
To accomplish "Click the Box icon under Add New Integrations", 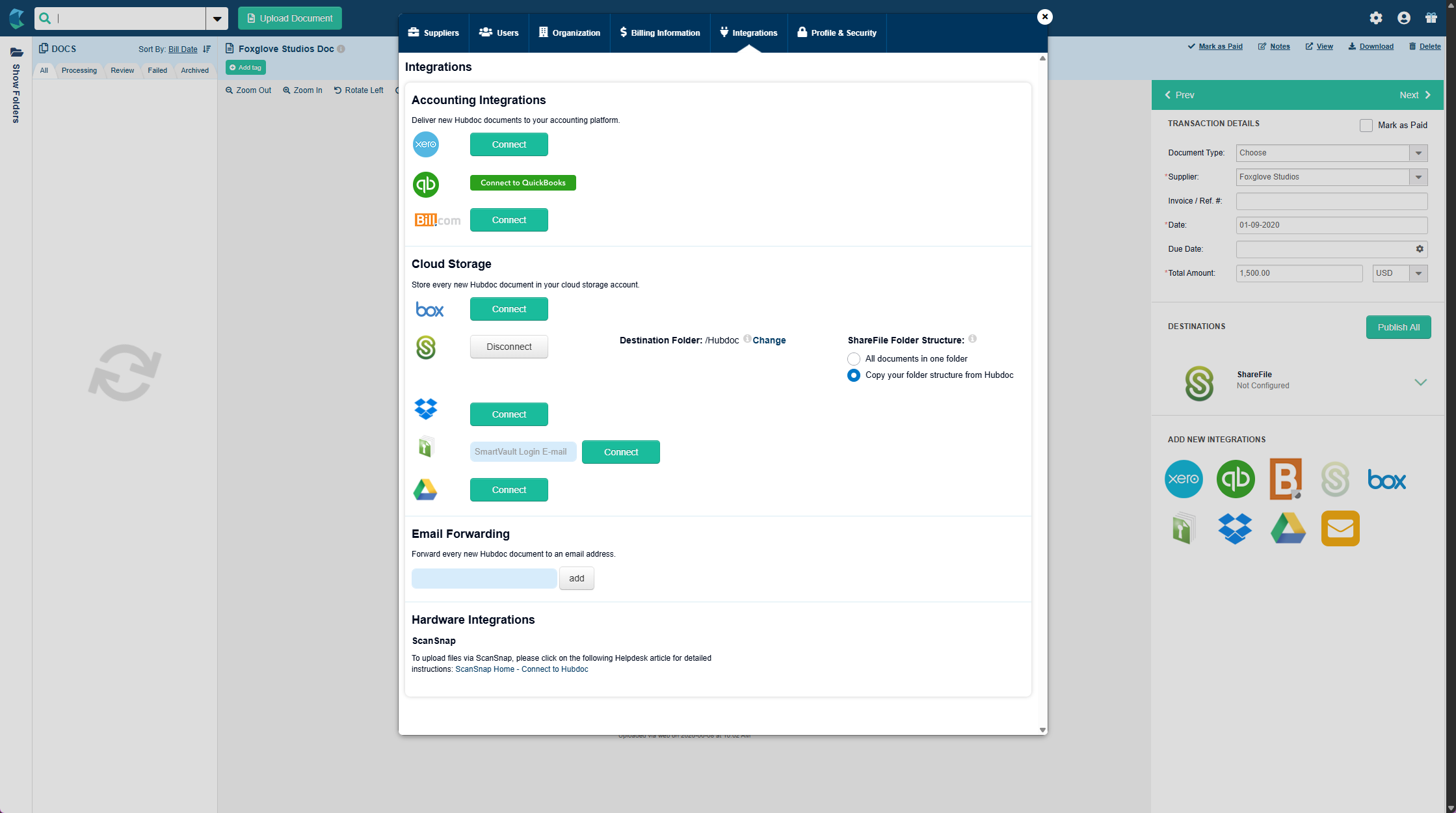I will tap(1386, 480).
